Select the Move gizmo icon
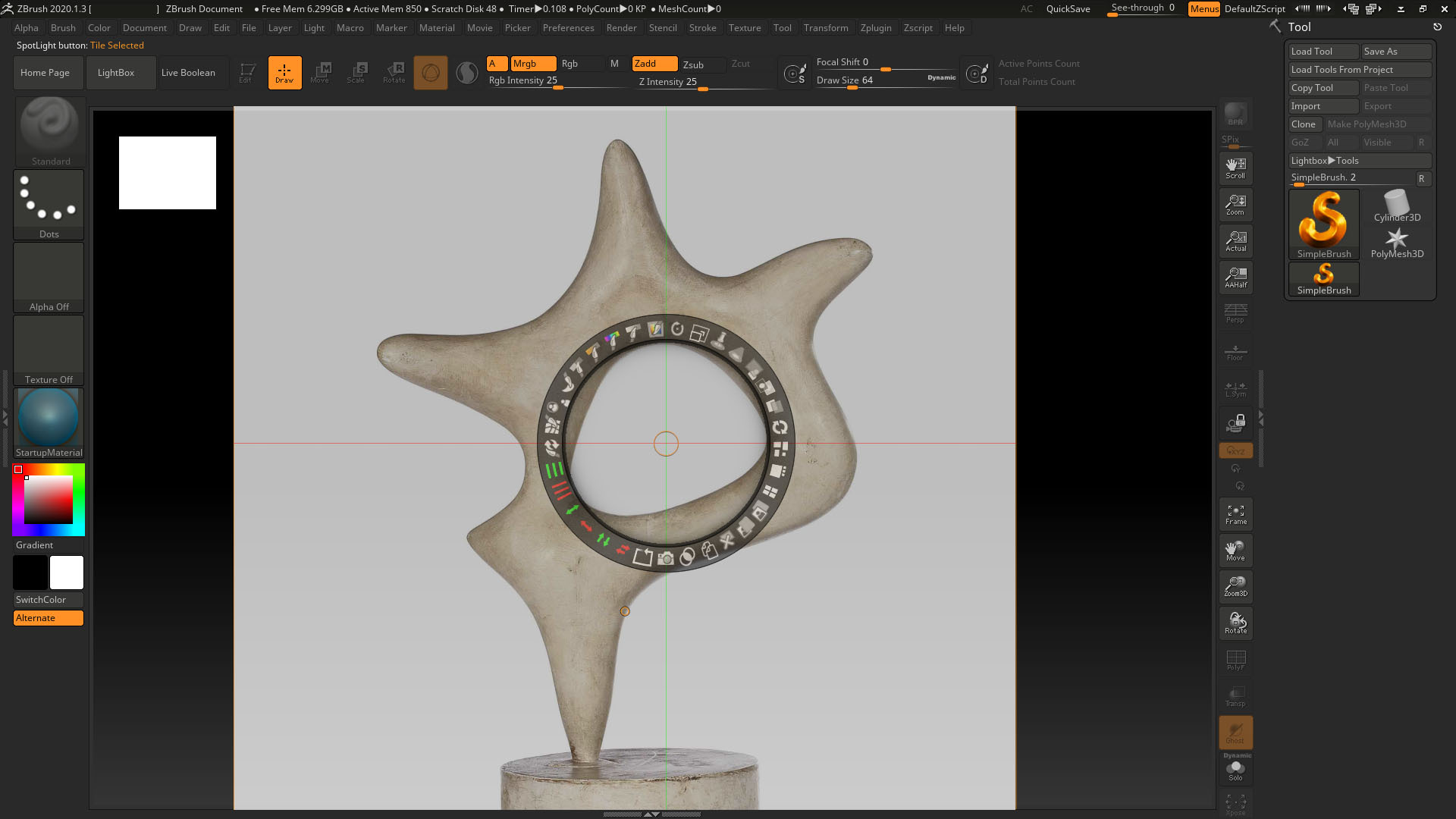This screenshot has height=819, width=1456. pyautogui.click(x=321, y=73)
